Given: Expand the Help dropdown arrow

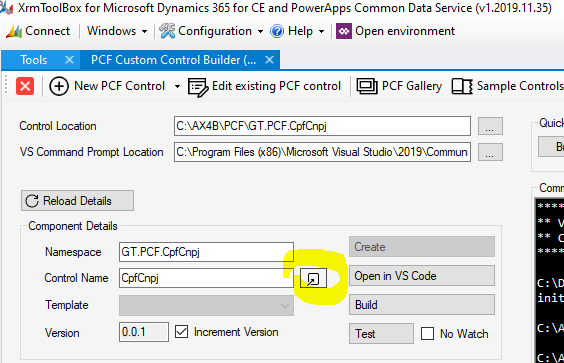Looking at the screenshot, I should (322, 32).
